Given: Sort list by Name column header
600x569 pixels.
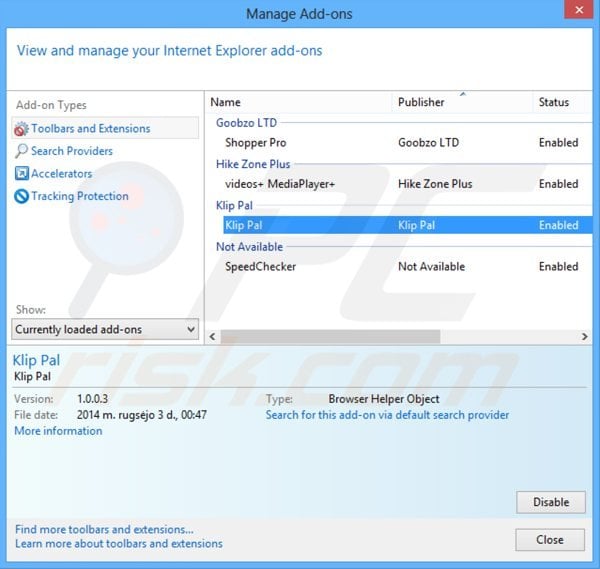Looking at the screenshot, I should point(298,102).
